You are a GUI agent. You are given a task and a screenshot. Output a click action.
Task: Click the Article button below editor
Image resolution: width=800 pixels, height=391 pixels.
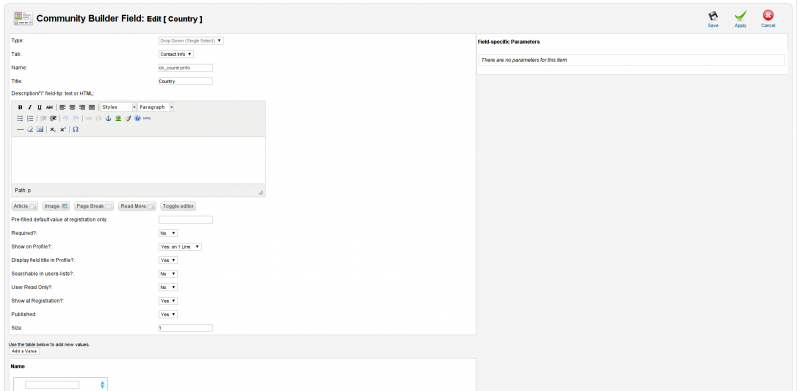pos(24,206)
